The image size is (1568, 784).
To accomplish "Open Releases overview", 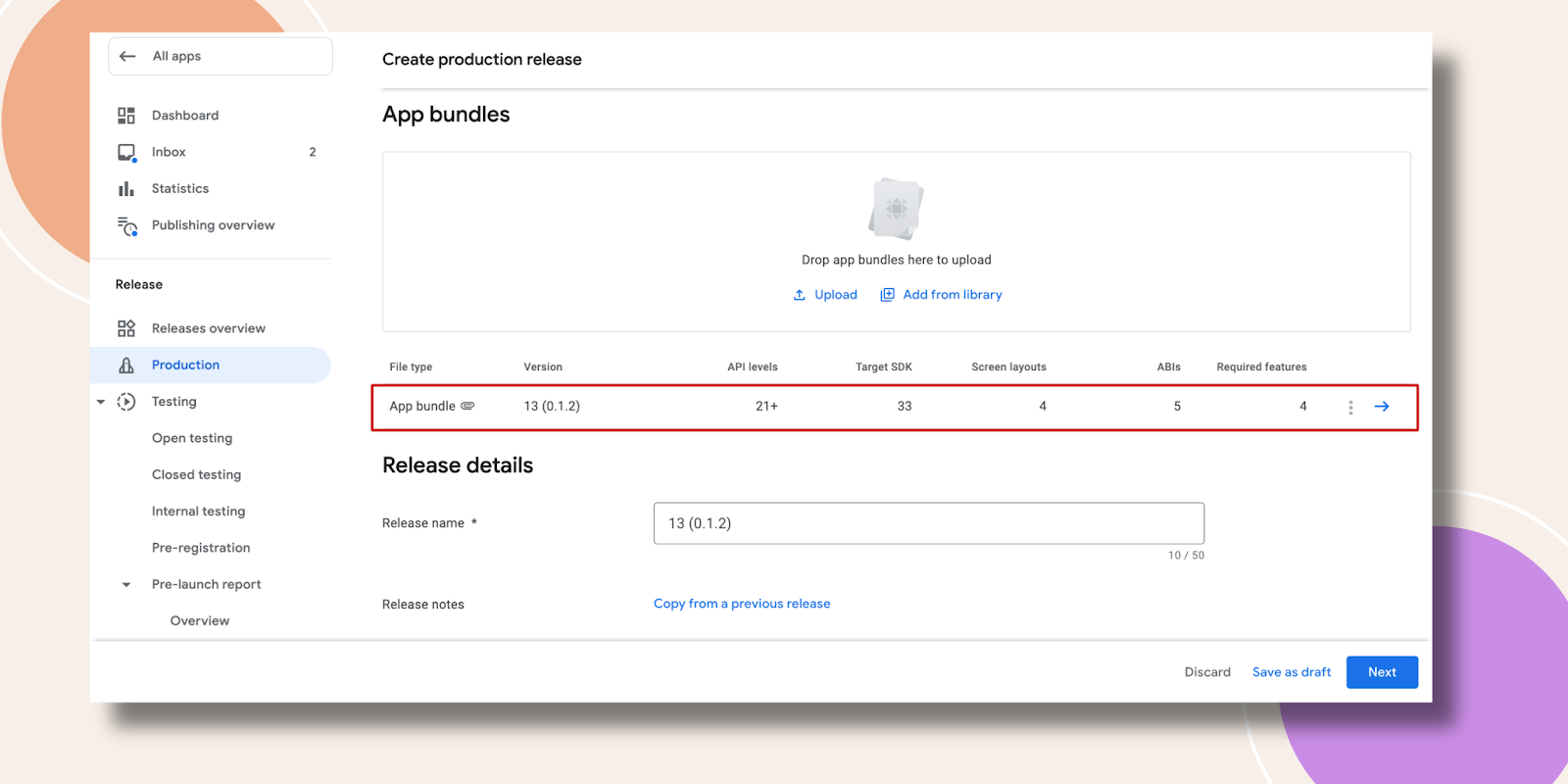I will pos(209,328).
